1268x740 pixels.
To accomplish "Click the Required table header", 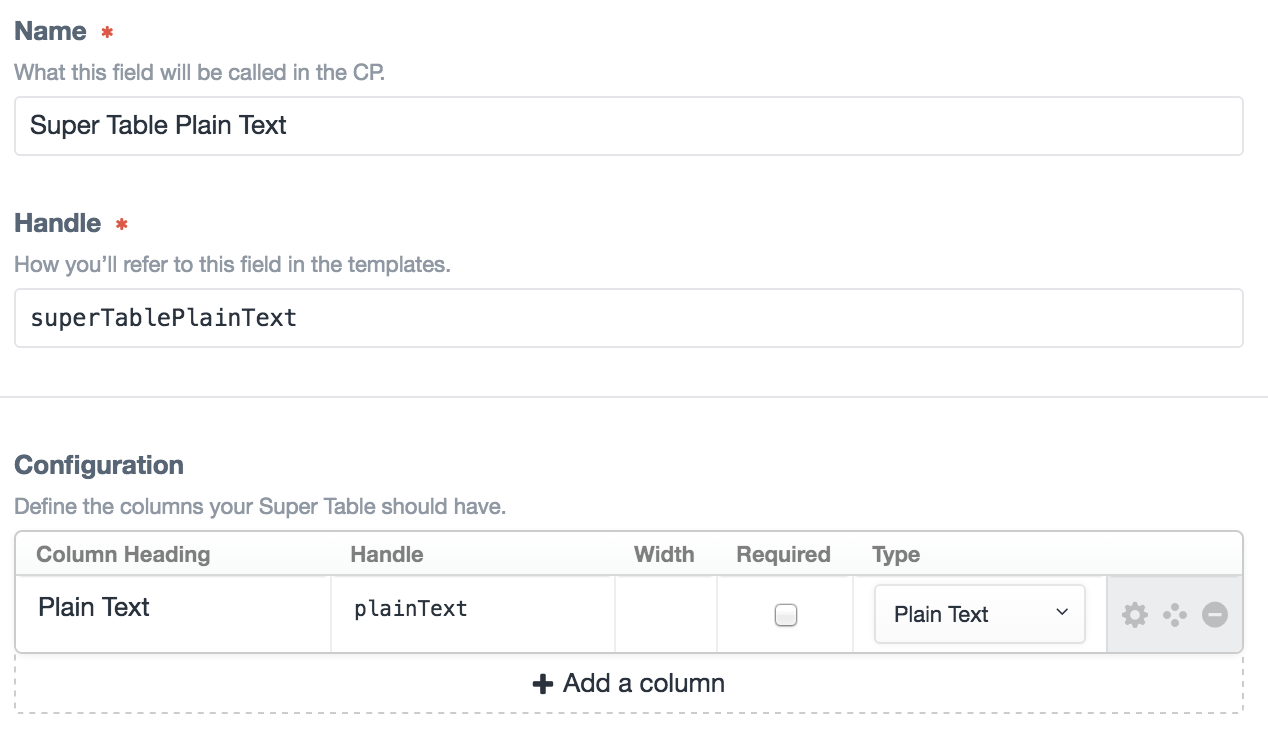I will (783, 554).
